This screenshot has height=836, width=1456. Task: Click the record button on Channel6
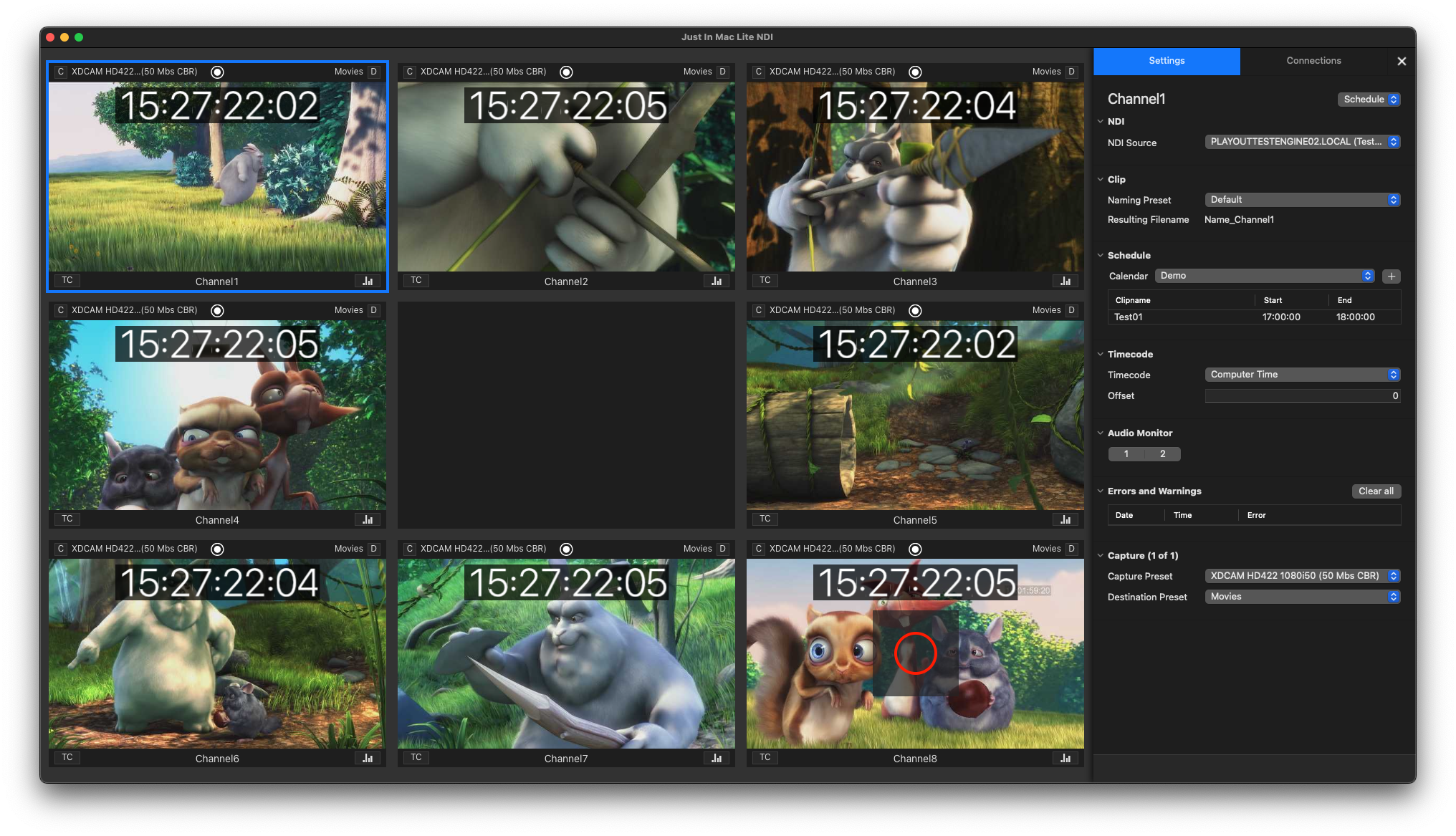point(218,549)
